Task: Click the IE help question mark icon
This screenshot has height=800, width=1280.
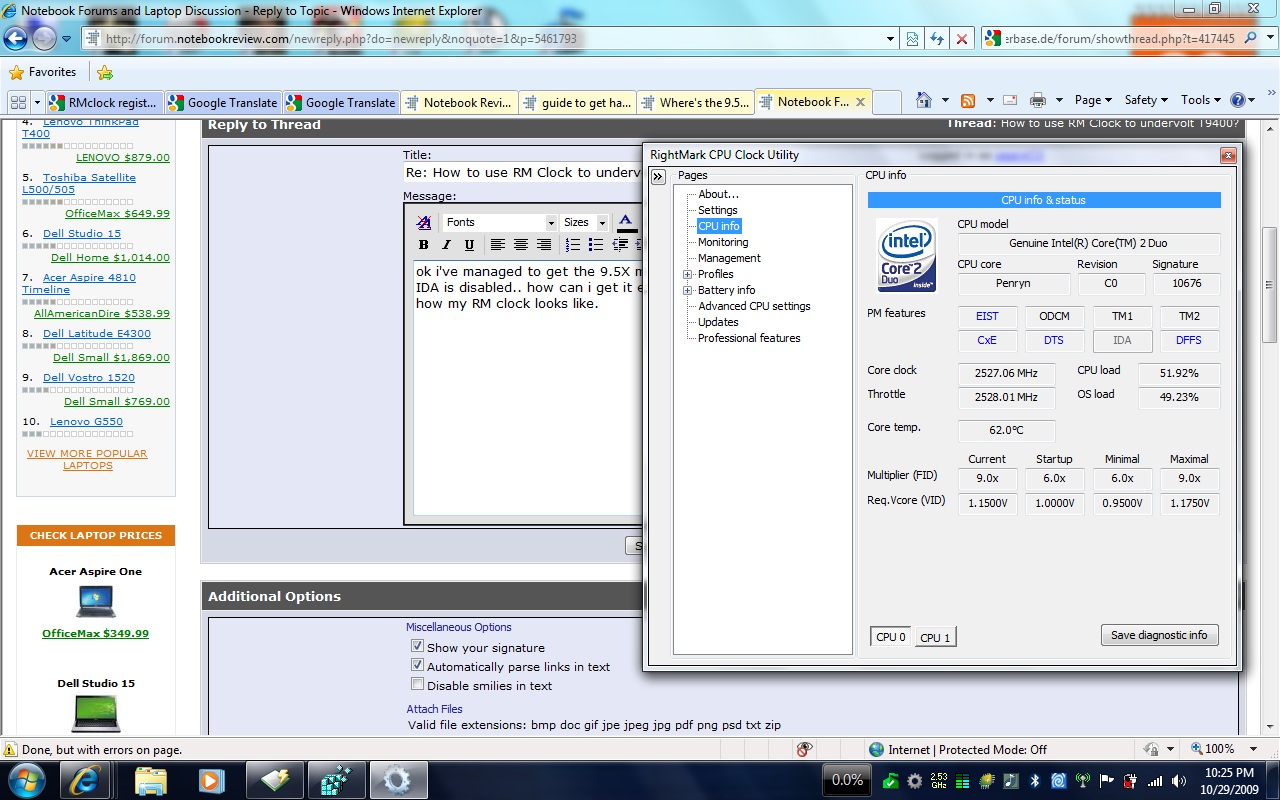Action: point(1238,100)
